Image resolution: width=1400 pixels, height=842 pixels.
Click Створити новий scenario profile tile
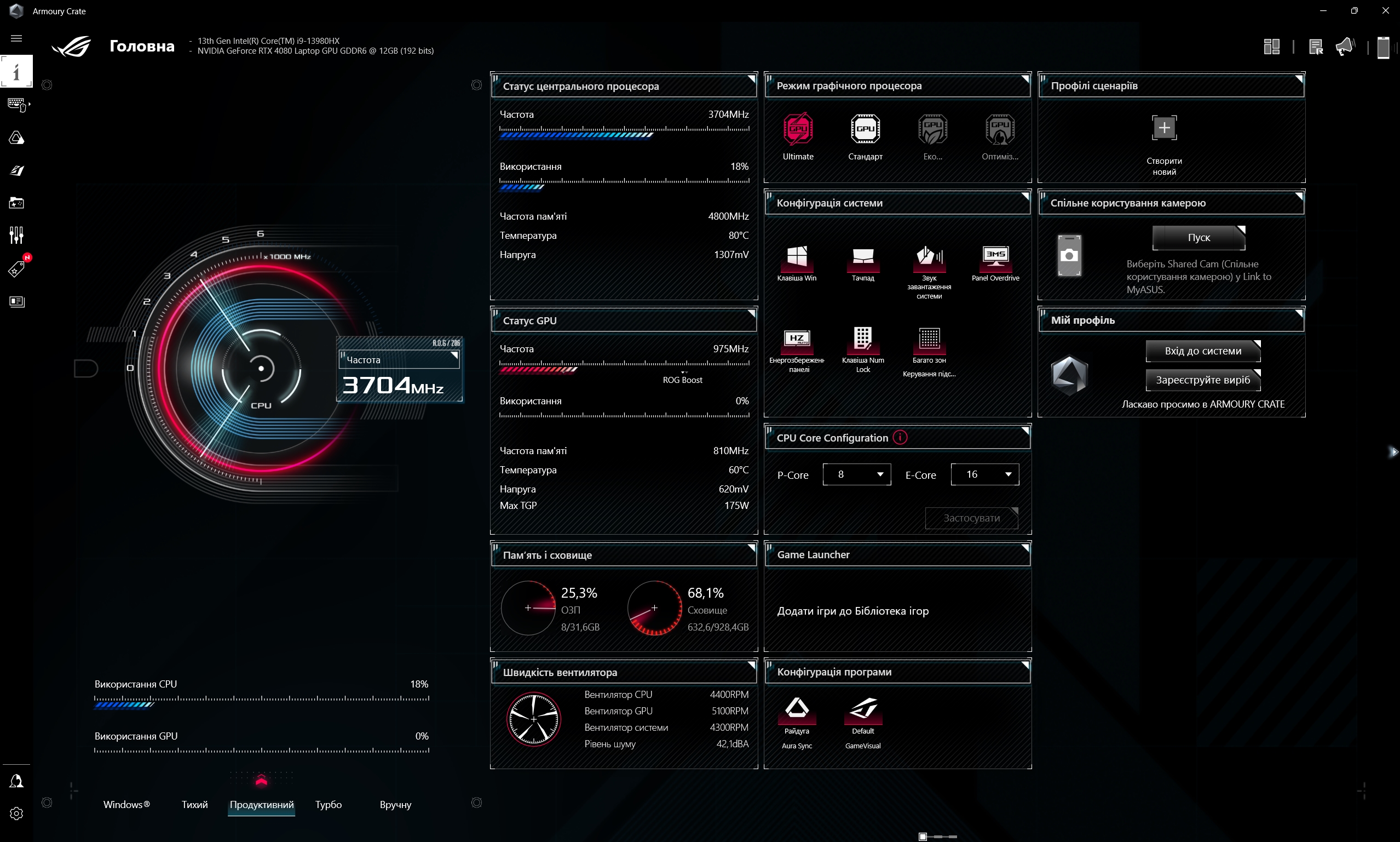click(1163, 128)
